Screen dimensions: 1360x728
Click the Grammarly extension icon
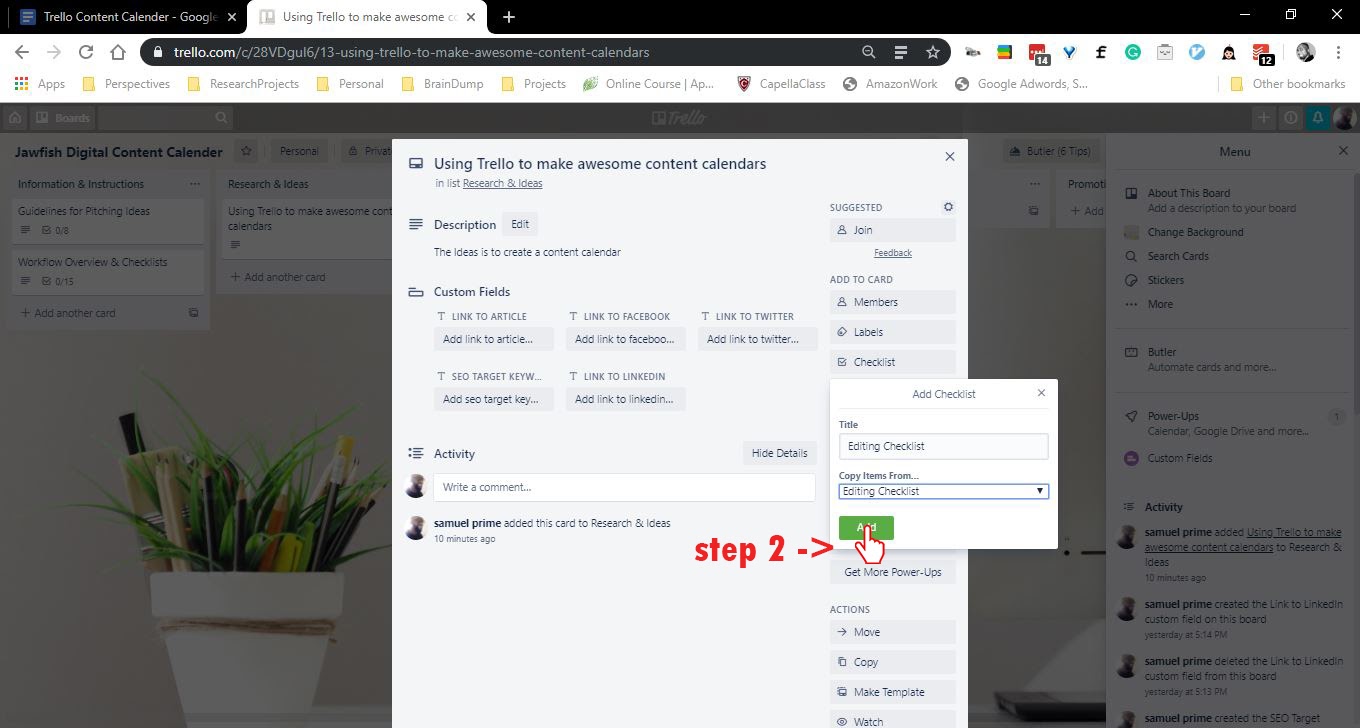[1133, 52]
